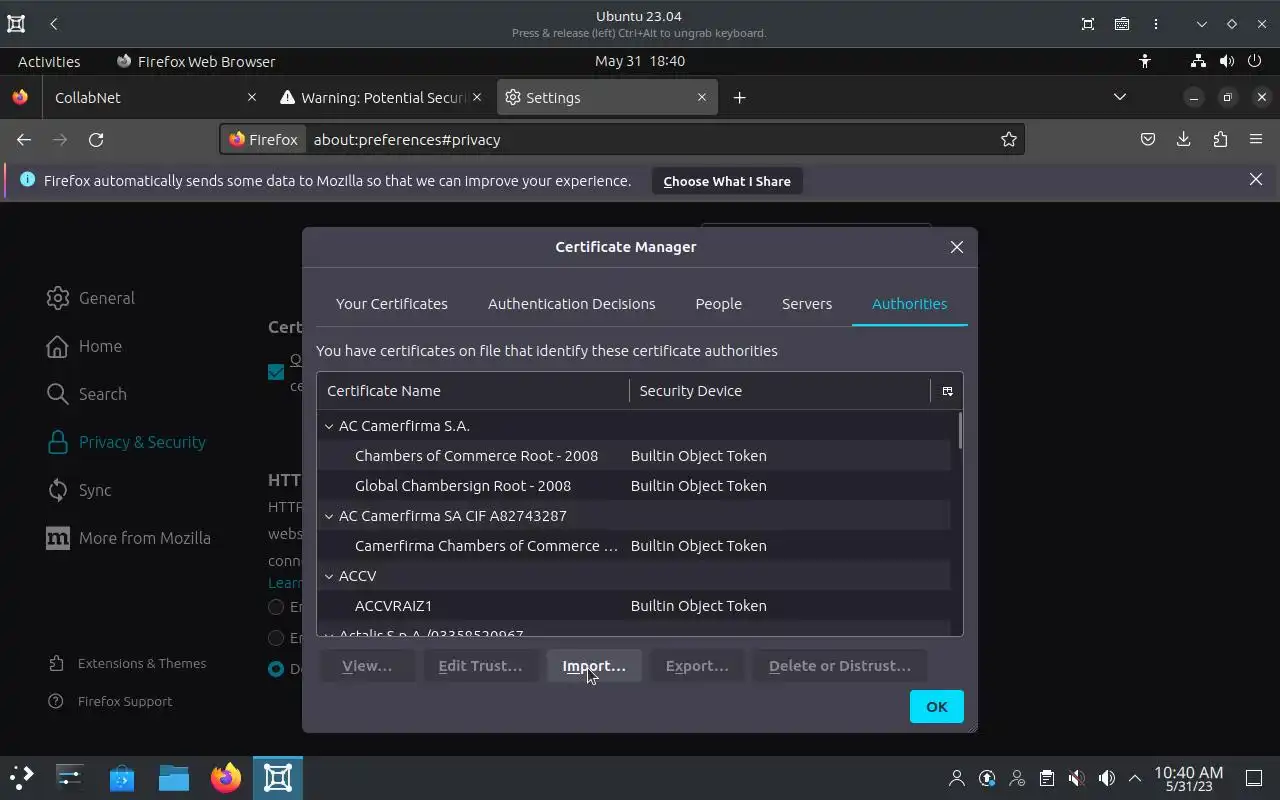Click the certificate list vertical scrollbar
This screenshot has height=800, width=1280.
[x=960, y=431]
